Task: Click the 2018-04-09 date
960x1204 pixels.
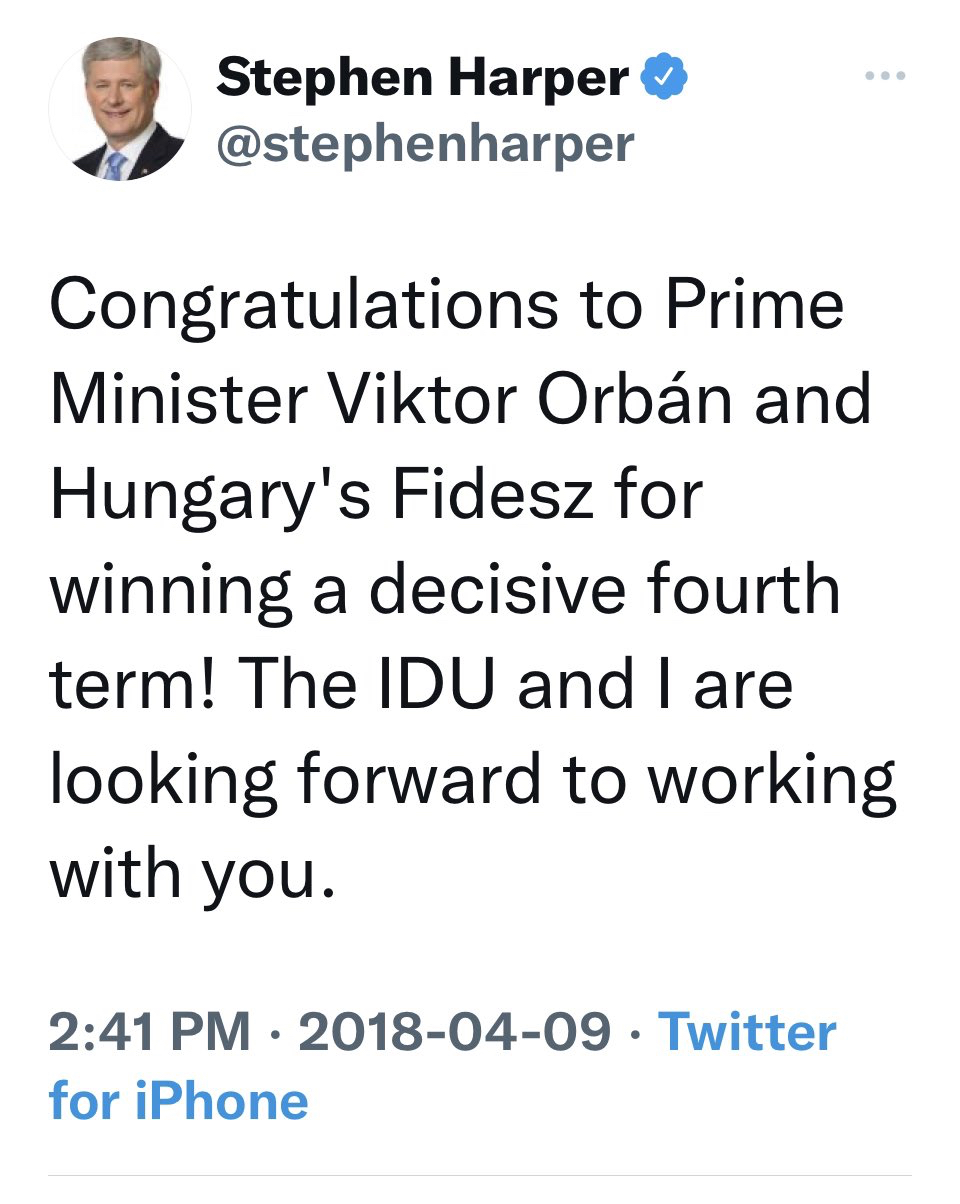Action: pyautogui.click(x=455, y=1031)
